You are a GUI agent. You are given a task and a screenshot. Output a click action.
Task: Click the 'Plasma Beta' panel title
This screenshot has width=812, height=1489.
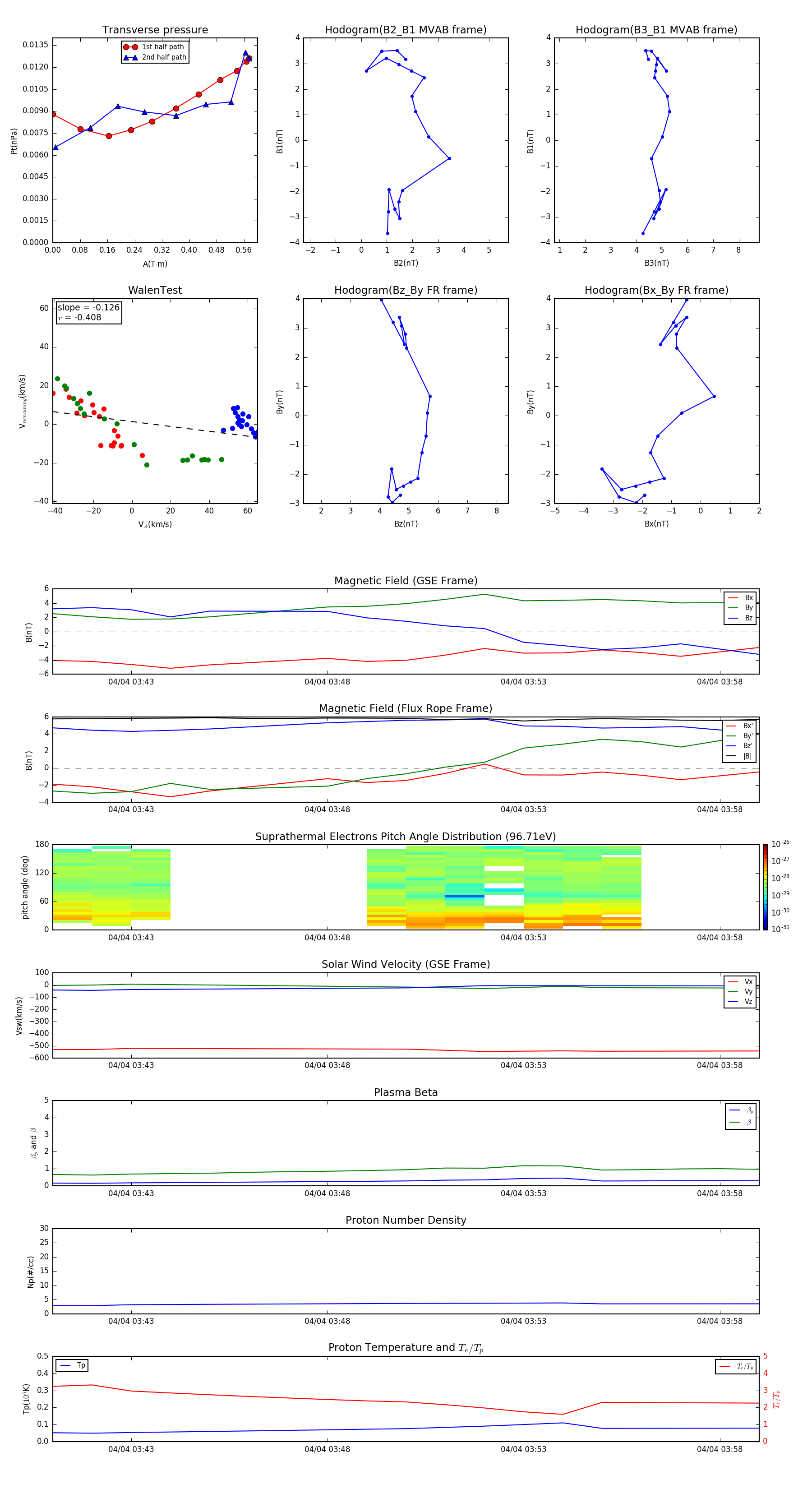(x=406, y=1092)
